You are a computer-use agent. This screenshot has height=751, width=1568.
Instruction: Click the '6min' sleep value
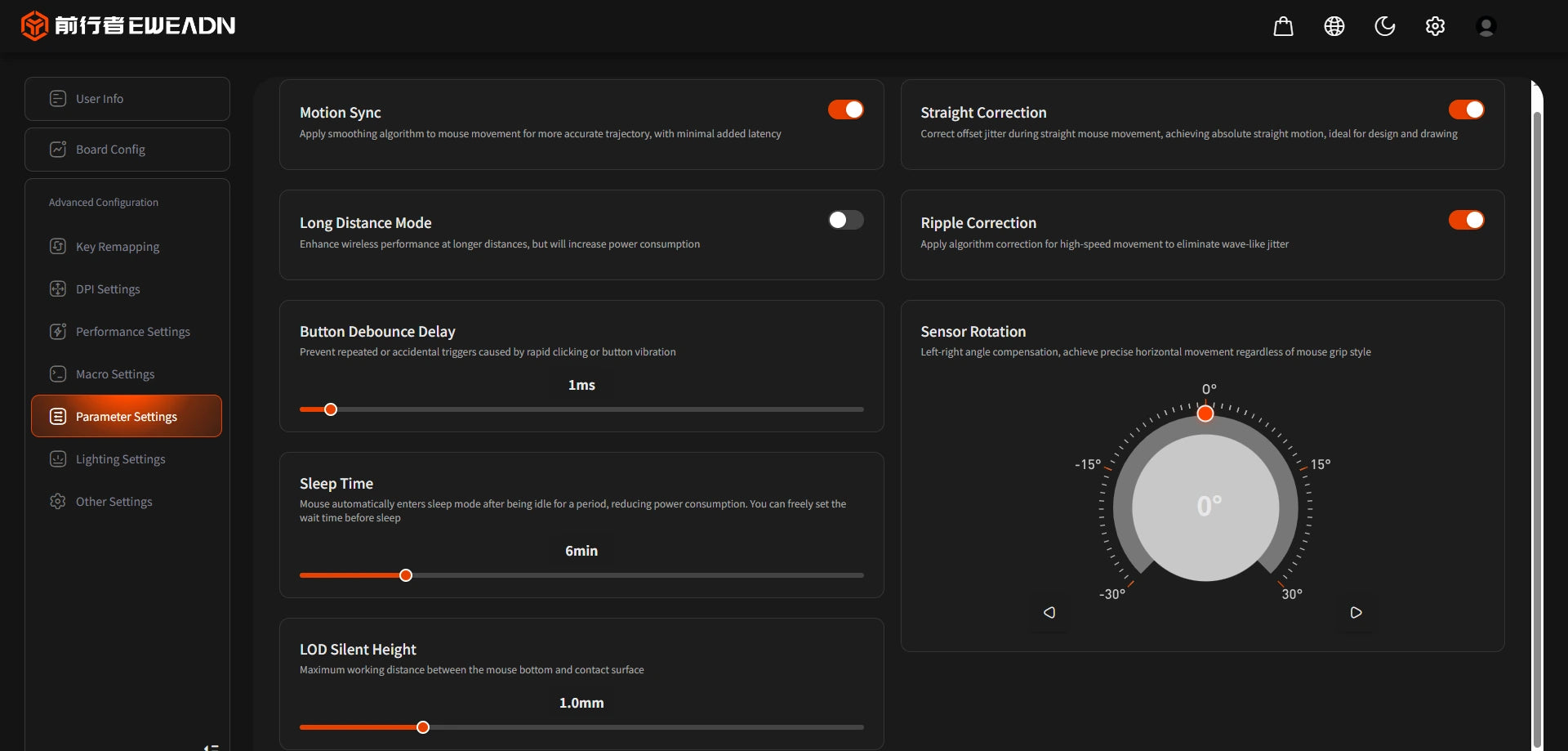[x=581, y=551]
